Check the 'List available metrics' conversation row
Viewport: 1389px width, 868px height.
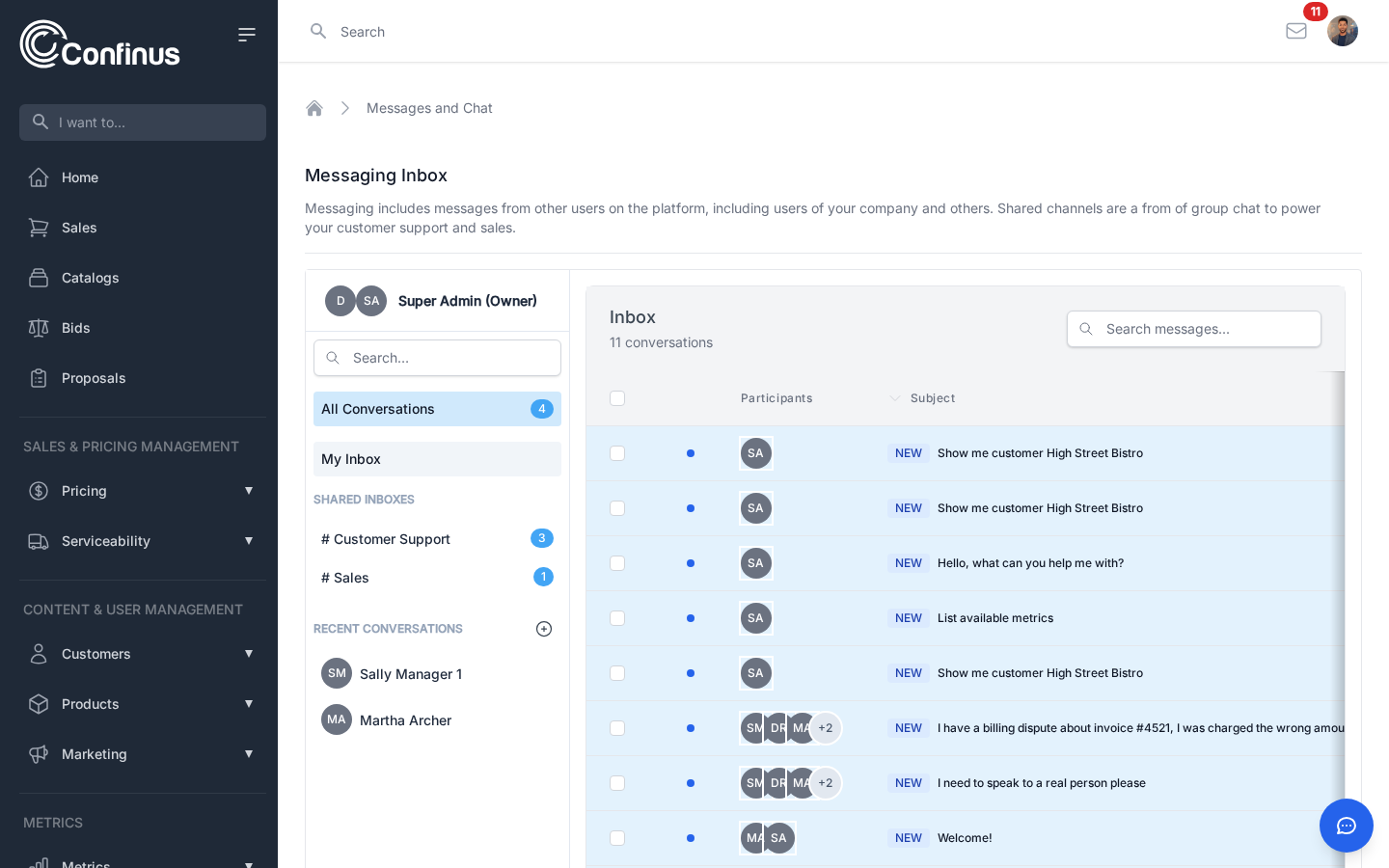coord(617,618)
